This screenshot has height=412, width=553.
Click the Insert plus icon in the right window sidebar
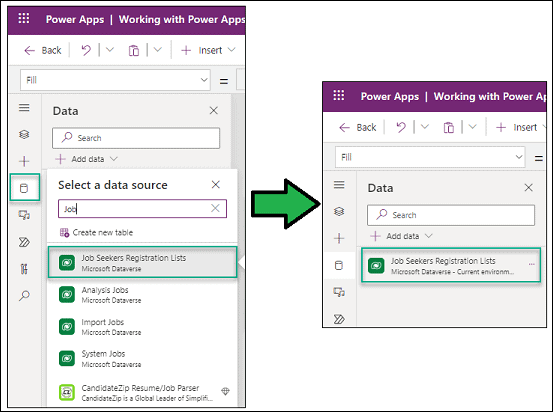point(339,238)
